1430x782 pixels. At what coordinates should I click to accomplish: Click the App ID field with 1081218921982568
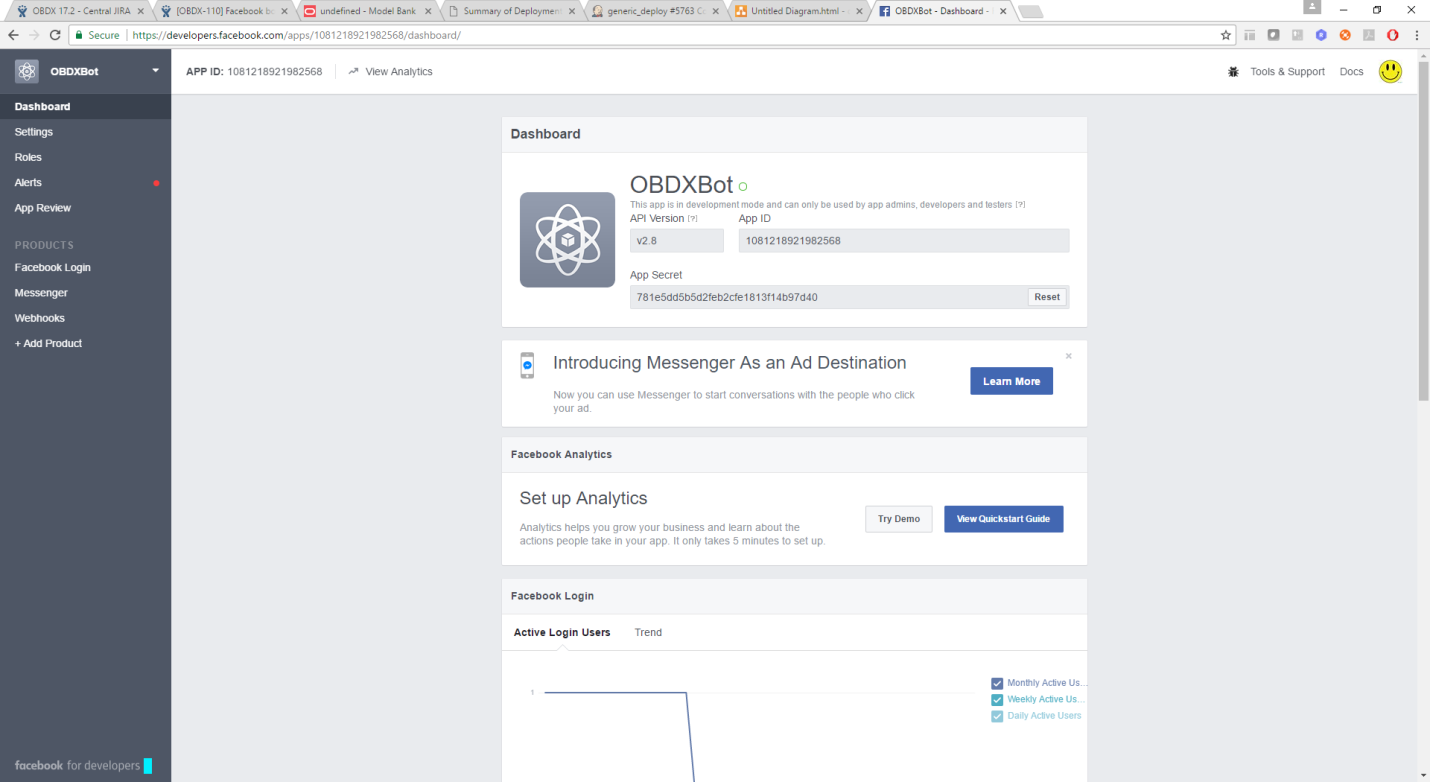[904, 241]
